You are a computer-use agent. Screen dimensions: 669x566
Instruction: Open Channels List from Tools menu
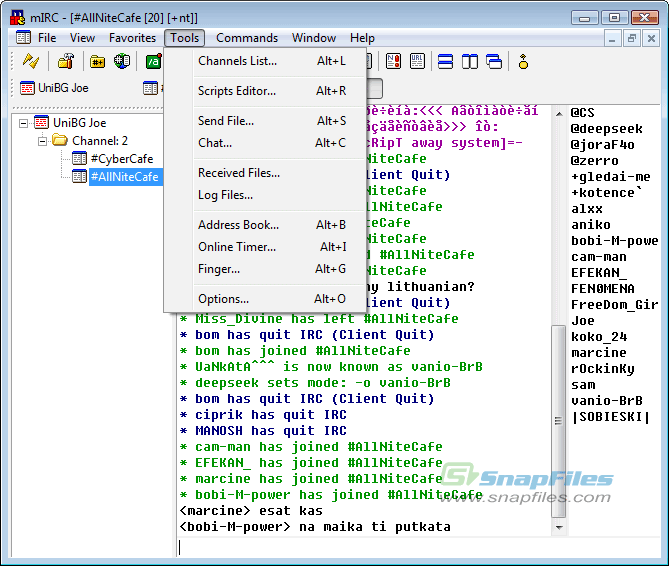tap(237, 61)
